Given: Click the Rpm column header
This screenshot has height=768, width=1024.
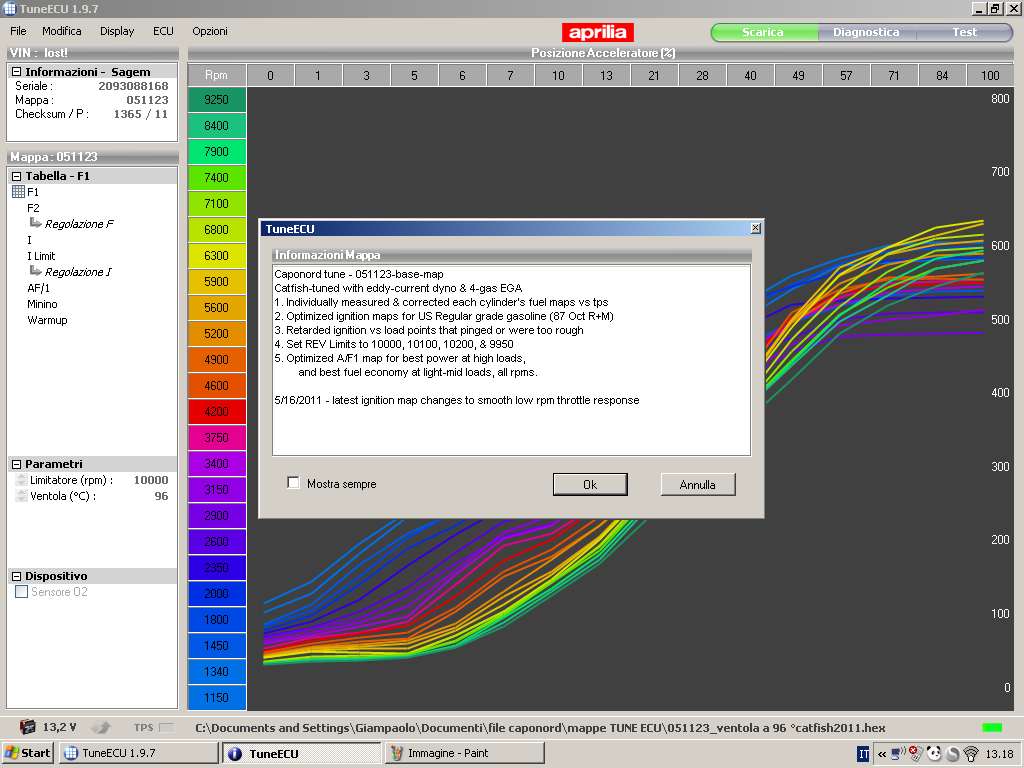Looking at the screenshot, I should pyautogui.click(x=217, y=75).
